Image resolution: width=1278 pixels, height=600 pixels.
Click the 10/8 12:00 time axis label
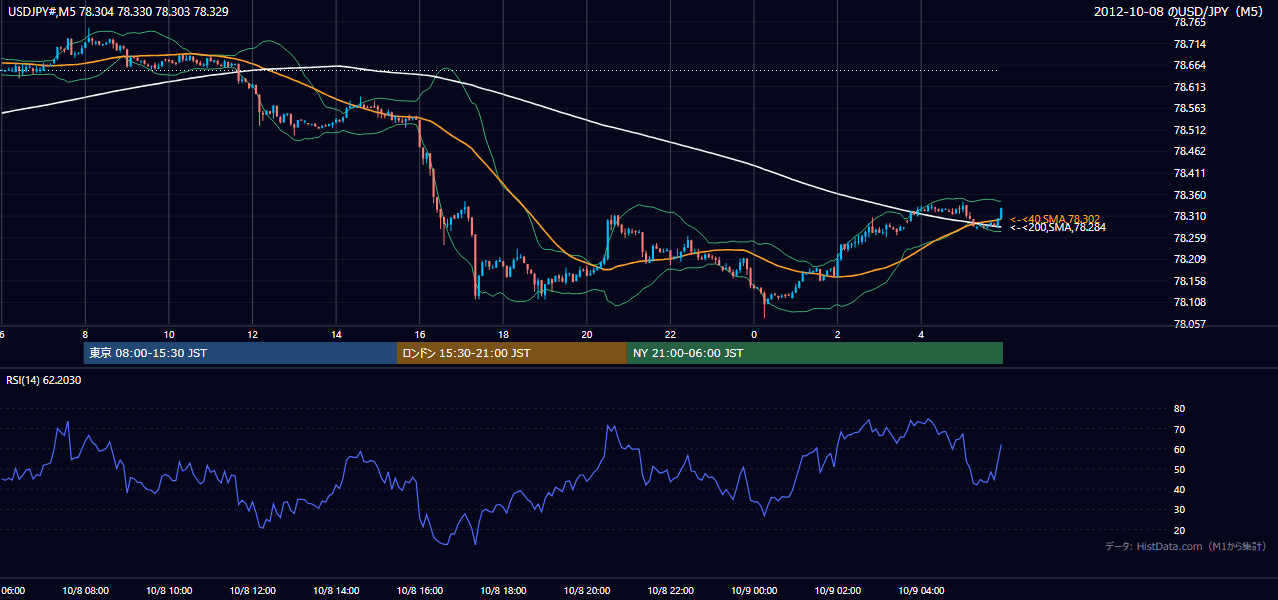[252, 591]
